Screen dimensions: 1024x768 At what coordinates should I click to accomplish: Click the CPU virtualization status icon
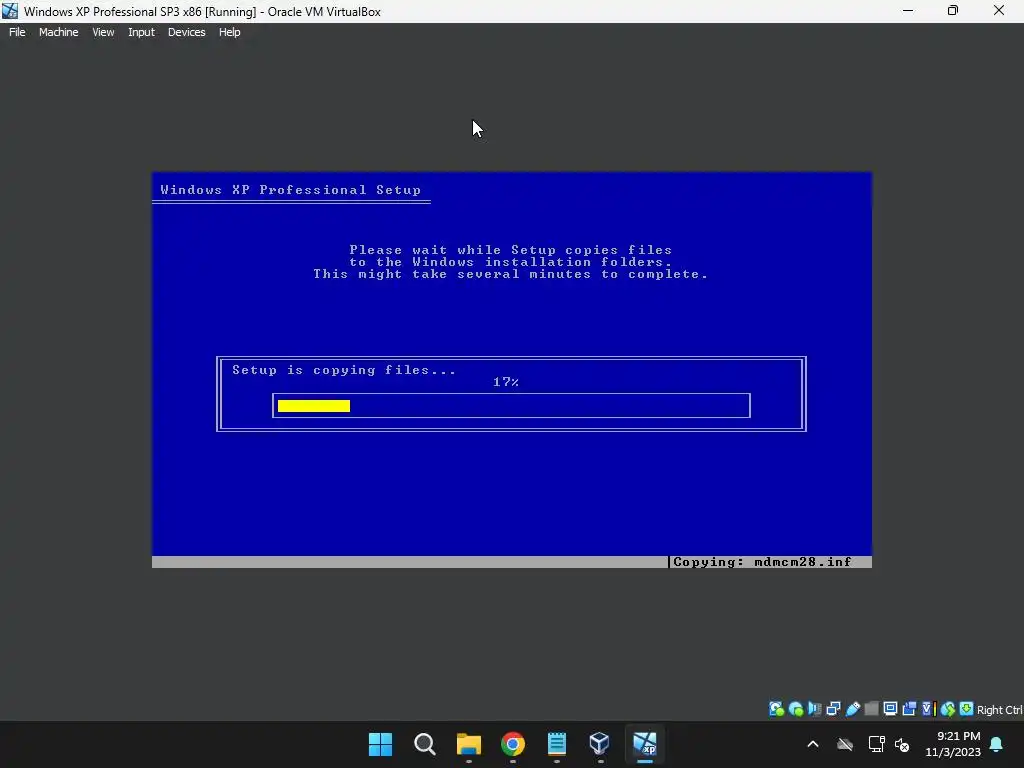928,709
